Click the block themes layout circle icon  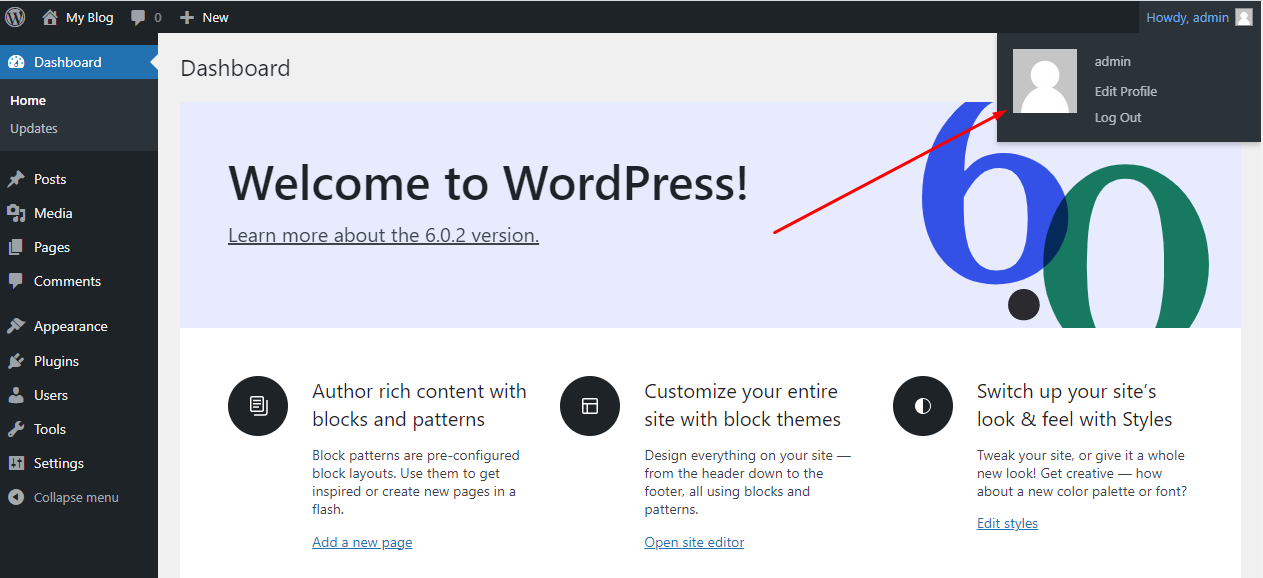coord(590,406)
